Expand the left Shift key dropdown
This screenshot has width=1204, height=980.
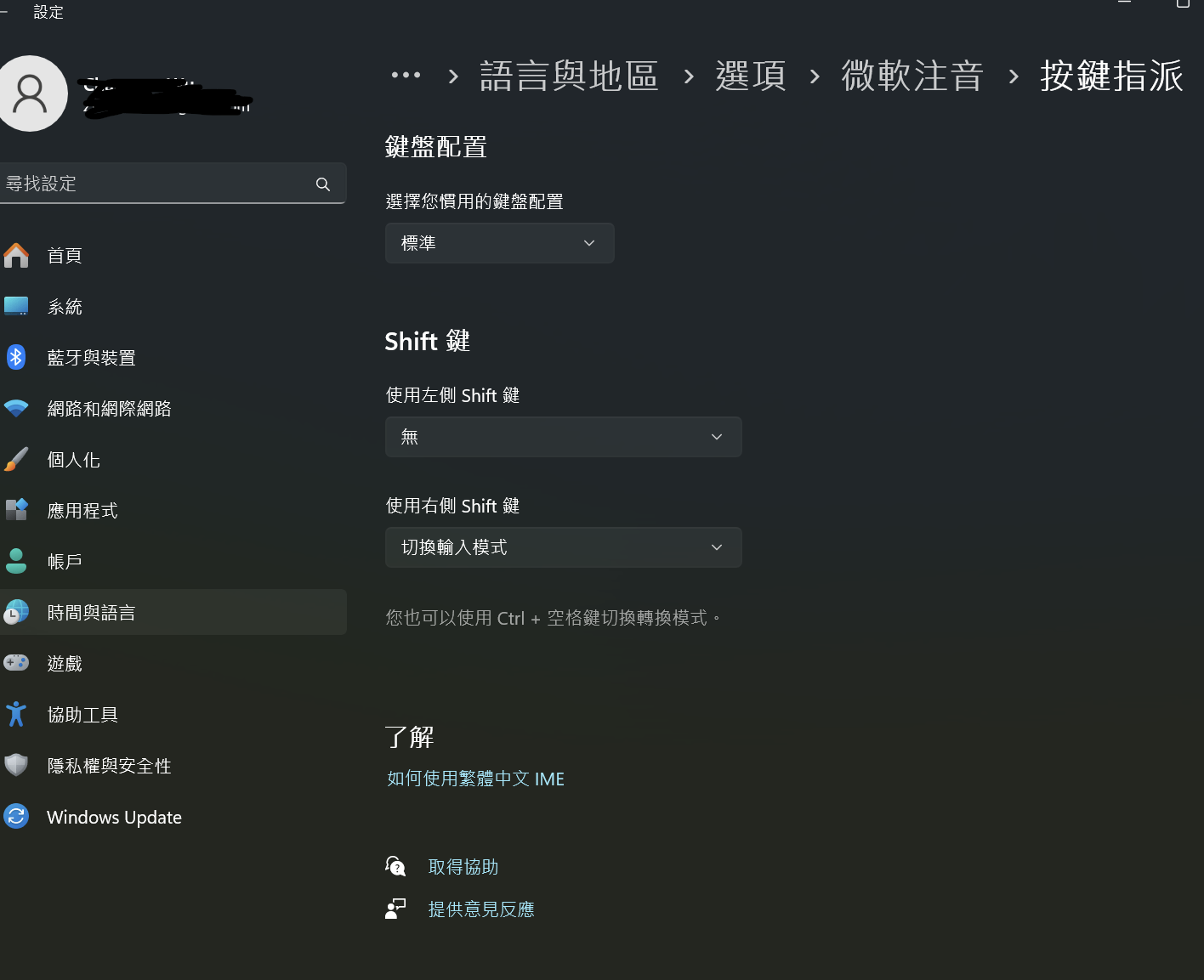point(563,437)
